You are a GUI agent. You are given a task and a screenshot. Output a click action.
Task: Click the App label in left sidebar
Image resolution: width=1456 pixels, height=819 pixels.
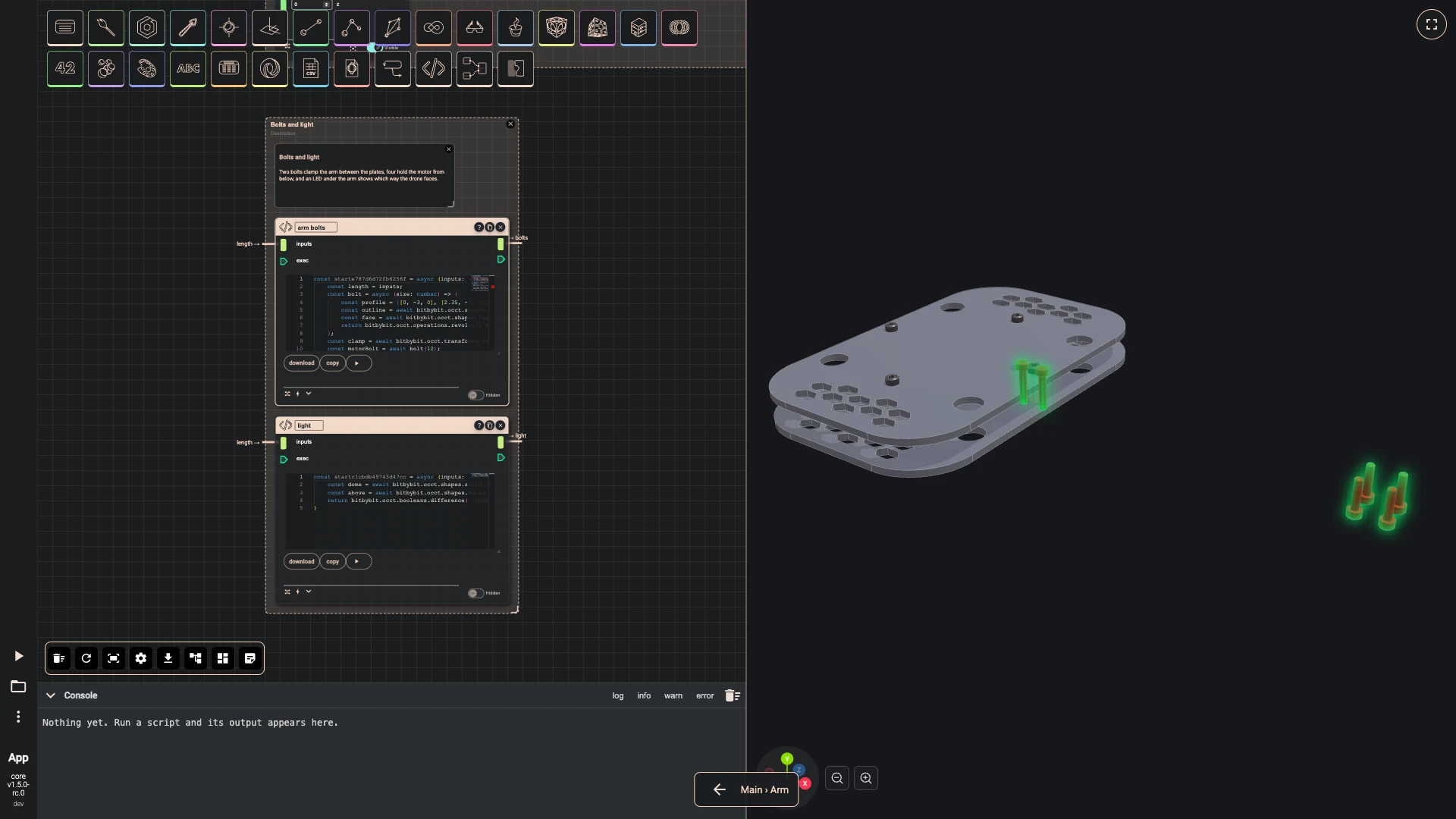click(18, 758)
